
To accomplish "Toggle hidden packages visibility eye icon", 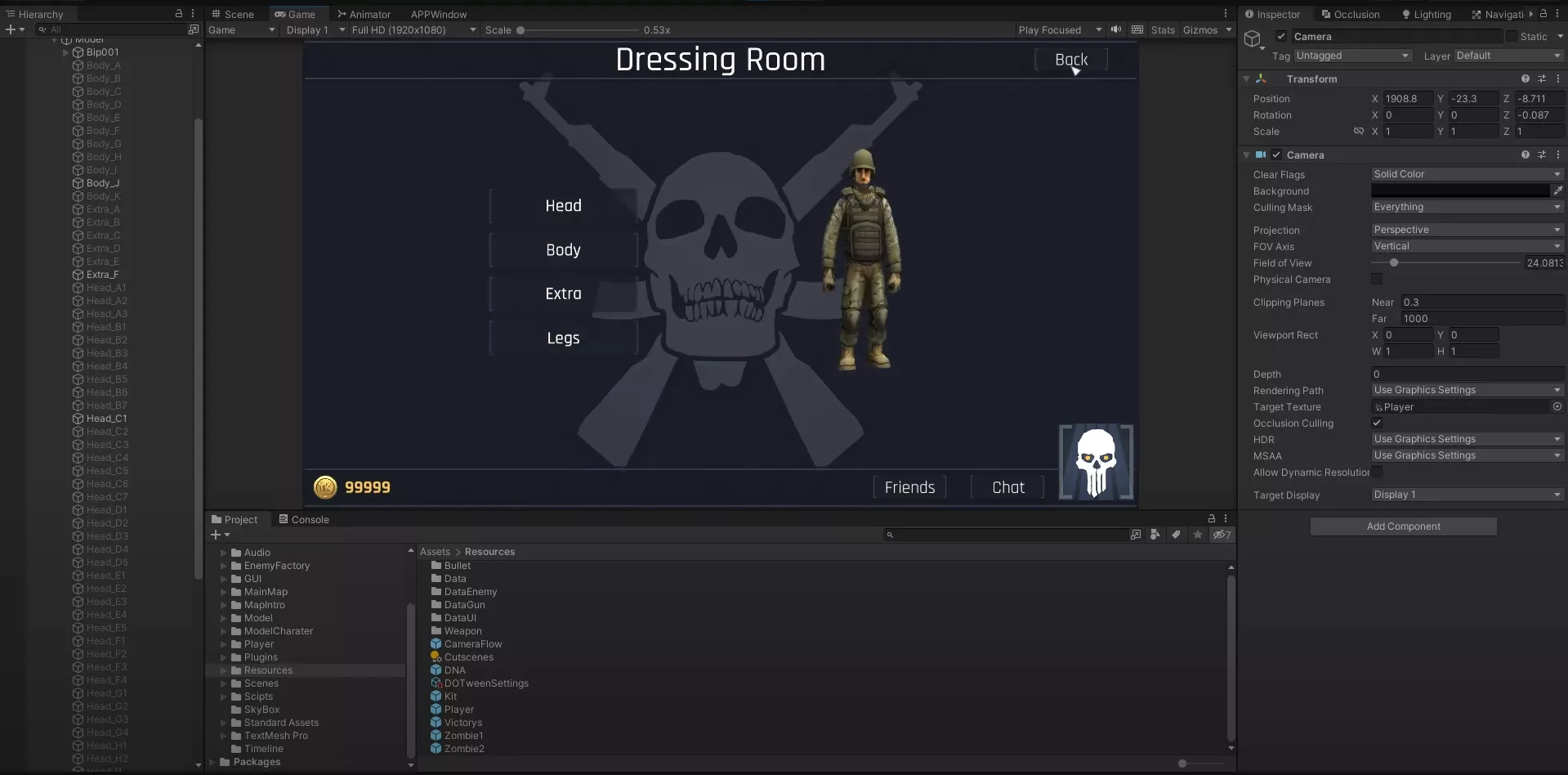I will point(1222,535).
